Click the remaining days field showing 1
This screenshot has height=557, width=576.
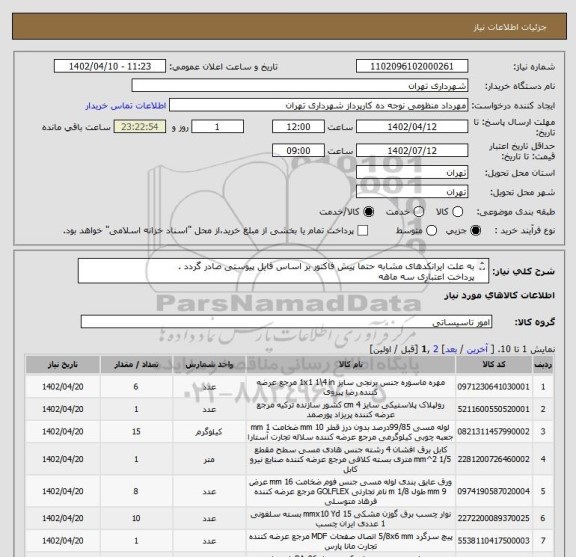(217, 127)
